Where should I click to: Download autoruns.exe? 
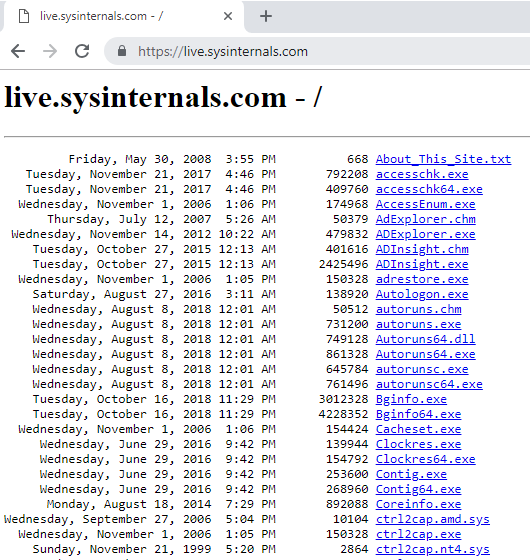coord(418,324)
